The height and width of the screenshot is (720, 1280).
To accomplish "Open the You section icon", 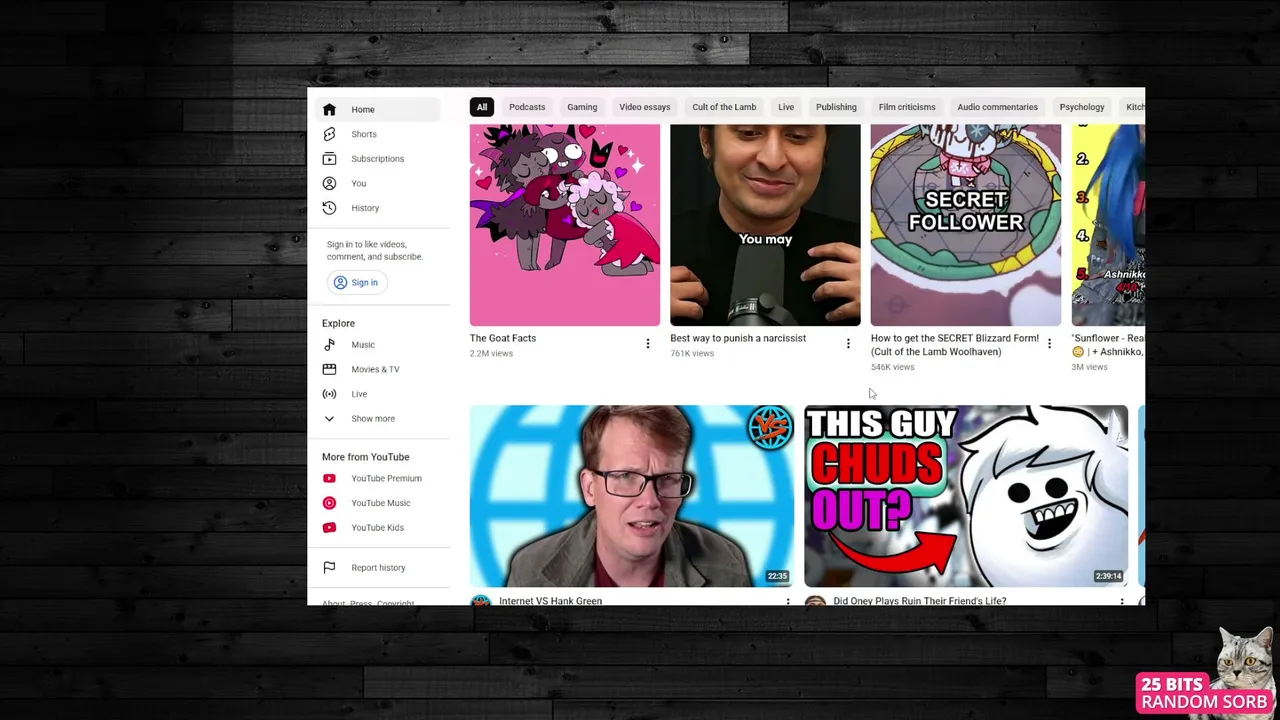I will tap(329, 183).
